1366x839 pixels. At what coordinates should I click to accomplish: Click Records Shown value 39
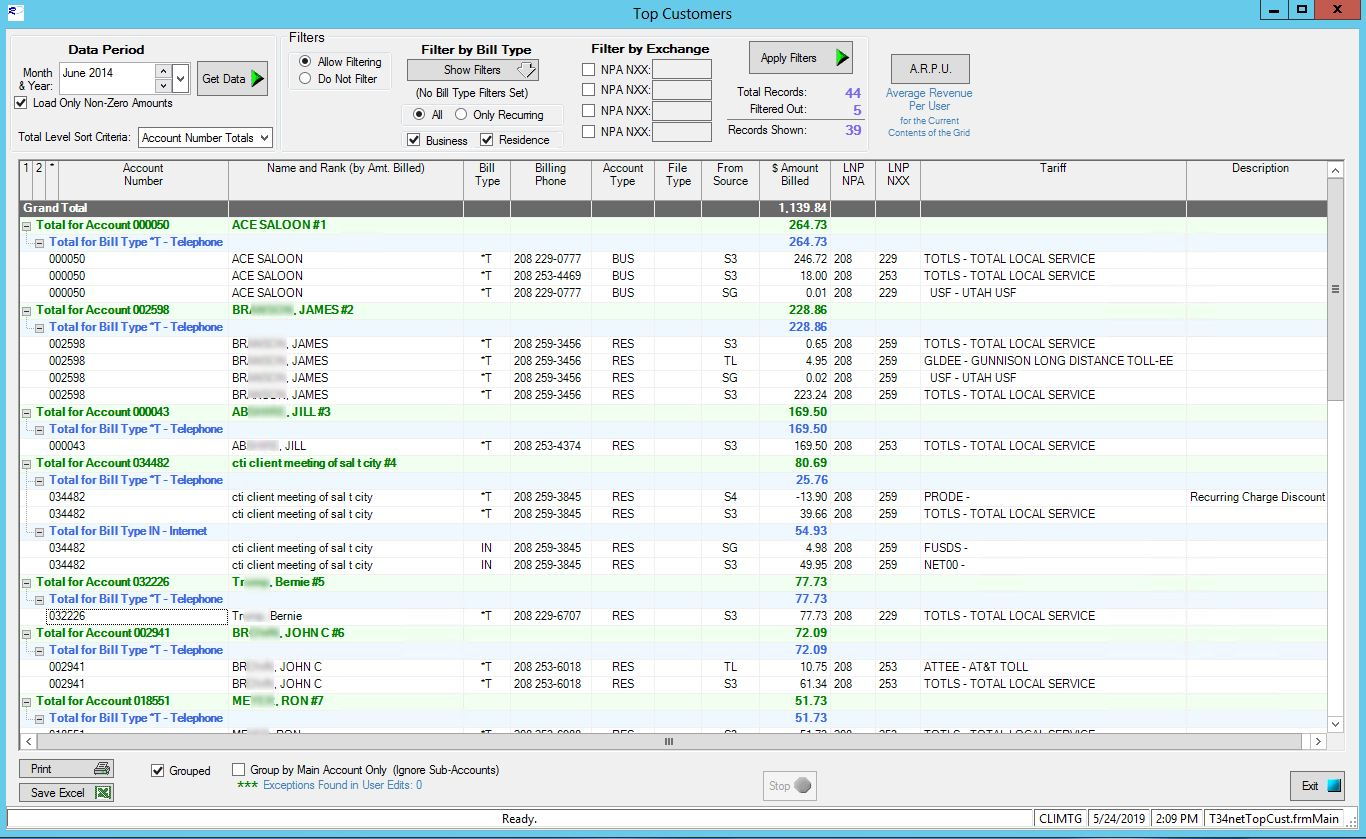pos(853,130)
